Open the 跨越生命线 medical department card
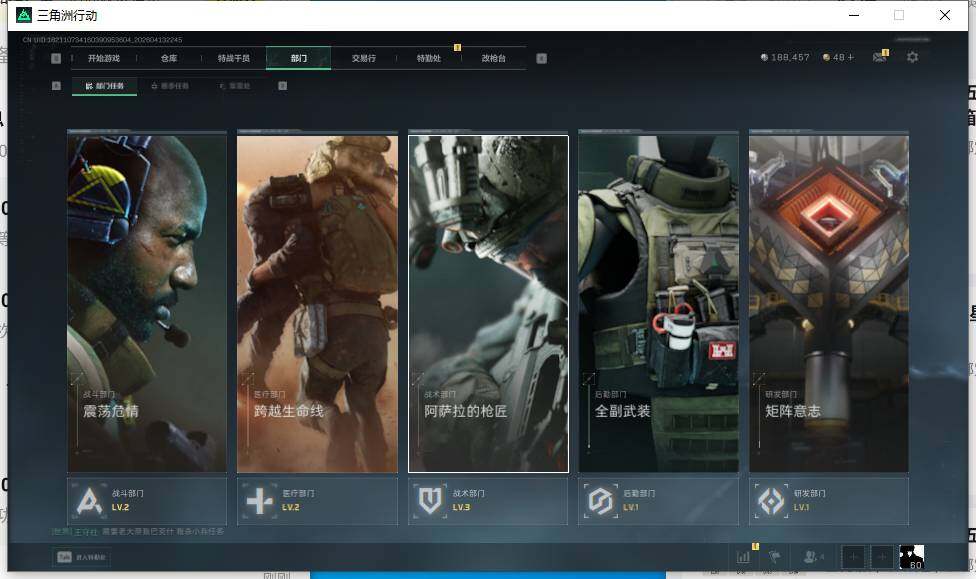976x579 pixels. coord(317,303)
